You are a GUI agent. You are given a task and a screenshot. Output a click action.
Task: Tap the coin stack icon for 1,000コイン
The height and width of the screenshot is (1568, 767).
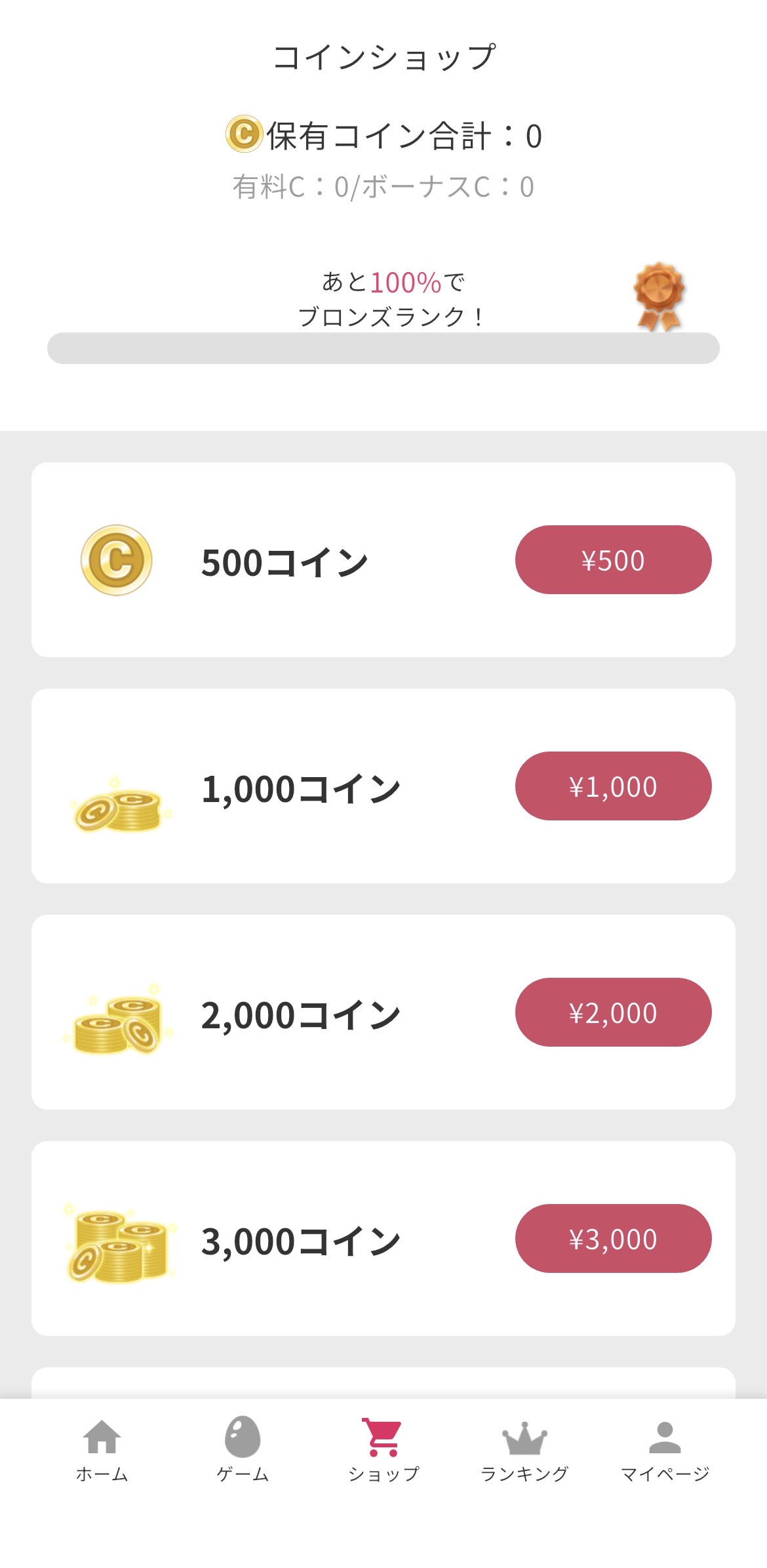tap(119, 807)
